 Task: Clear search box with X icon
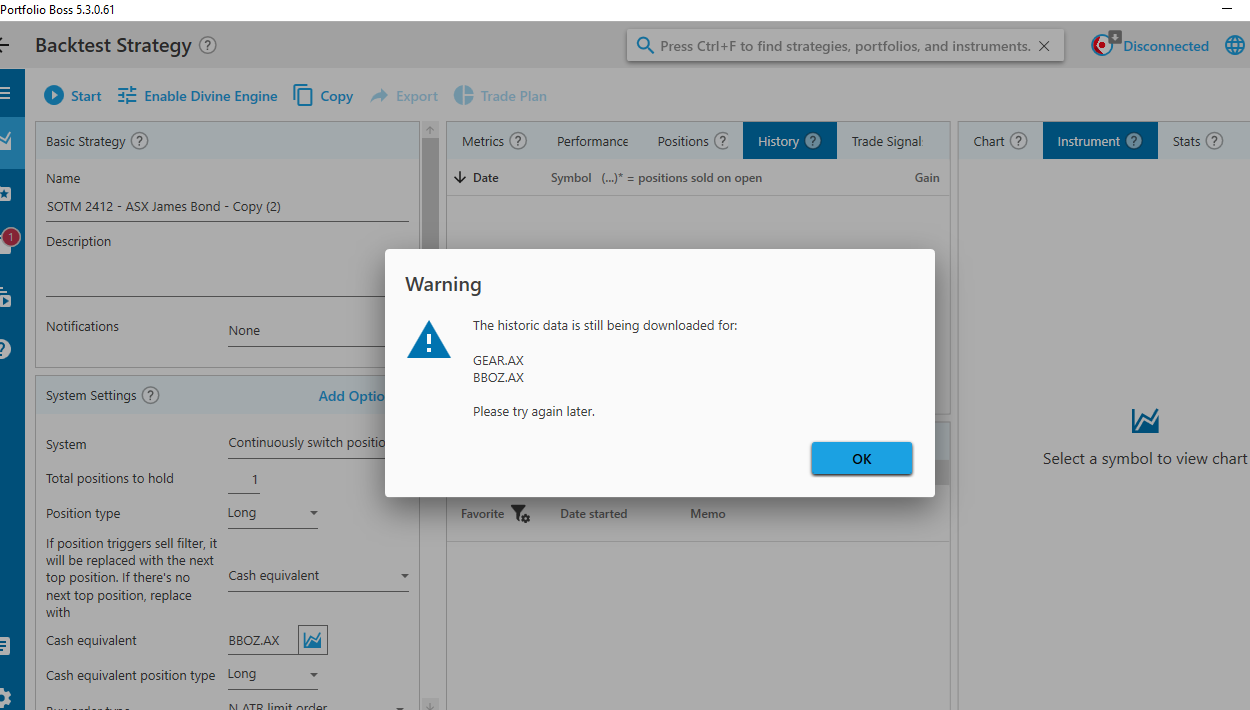tap(1044, 46)
